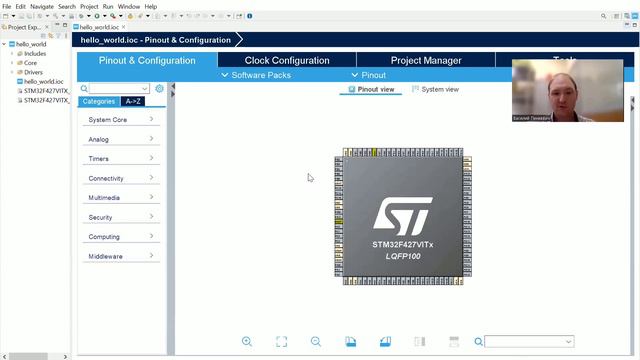Open the Navigate menu
Viewport: 640px width, 360px height.
point(42,7)
